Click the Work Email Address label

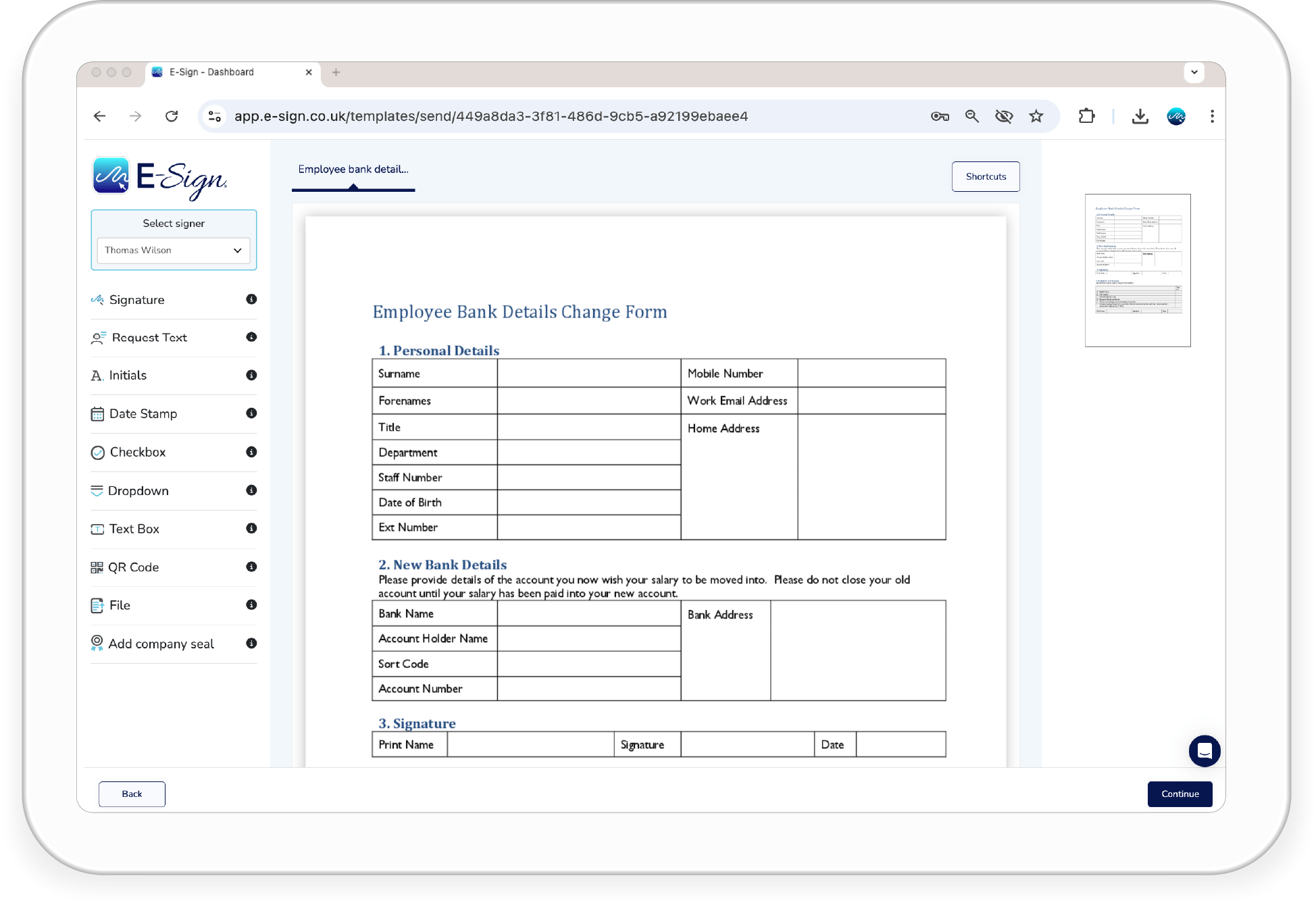tap(737, 400)
